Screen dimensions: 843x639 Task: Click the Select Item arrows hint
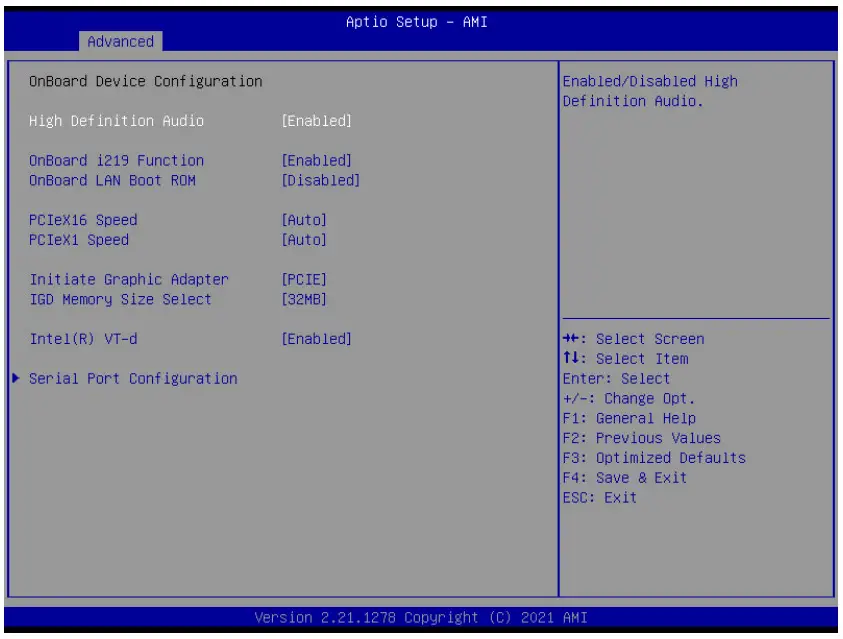point(626,359)
